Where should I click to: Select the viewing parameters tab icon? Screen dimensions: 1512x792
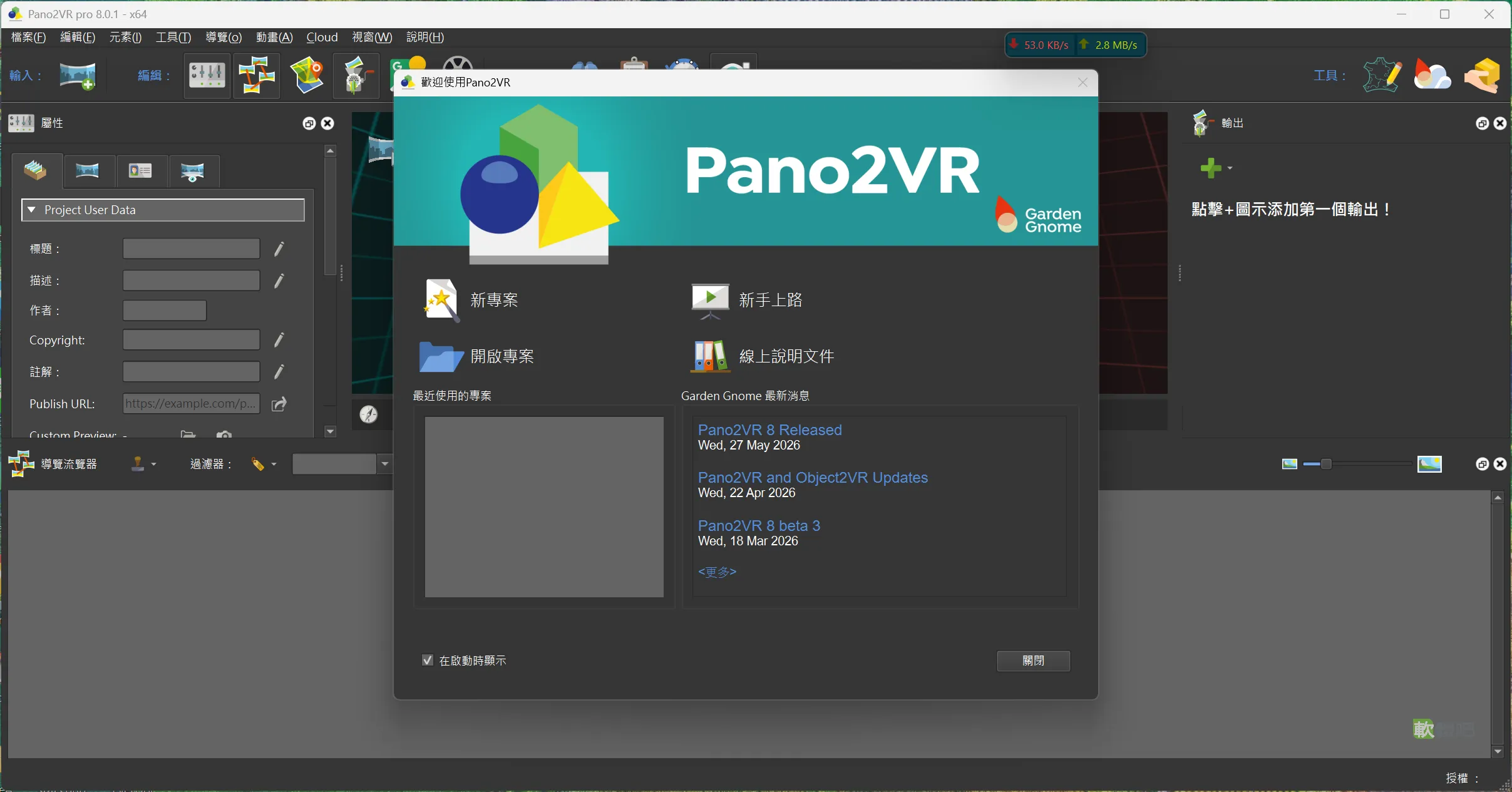(192, 170)
